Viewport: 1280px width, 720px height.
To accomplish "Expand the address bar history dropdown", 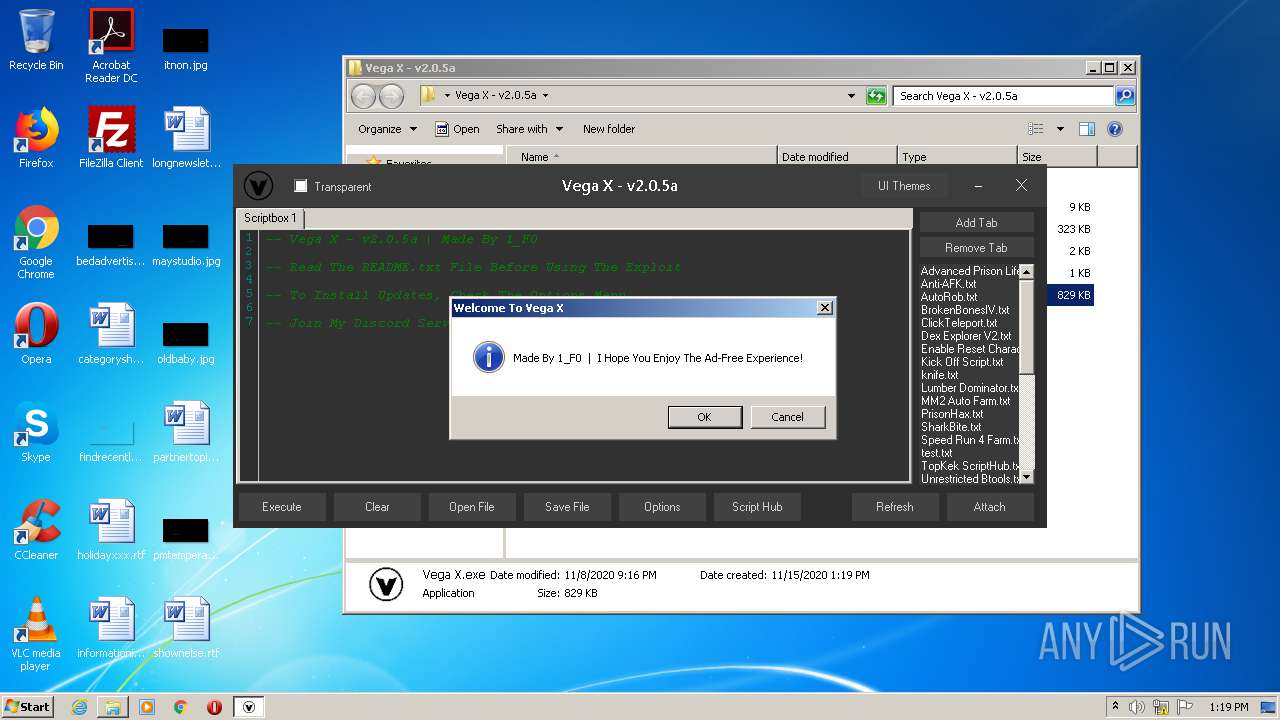I will pyautogui.click(x=851, y=96).
